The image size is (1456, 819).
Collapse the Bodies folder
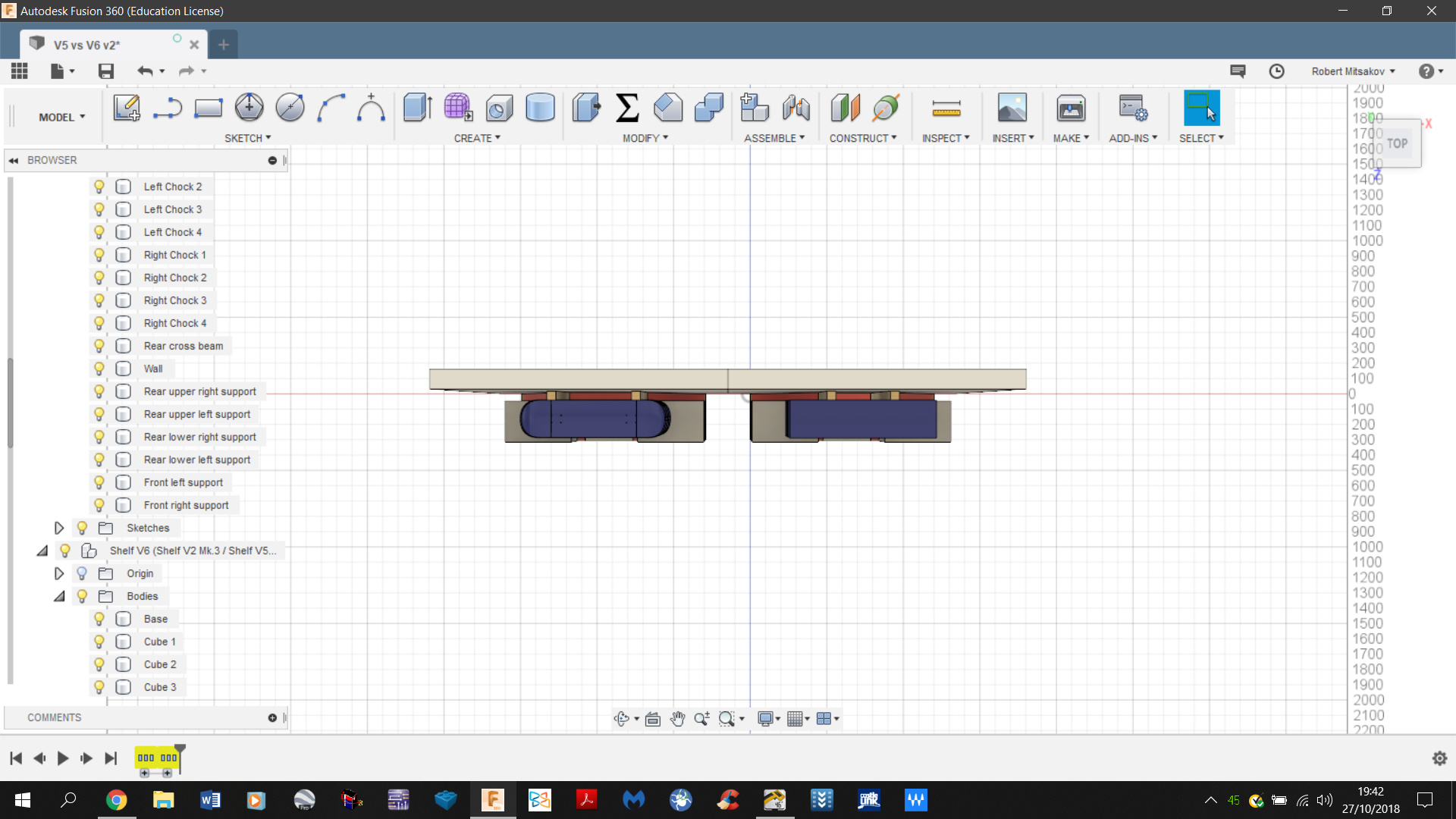click(59, 596)
